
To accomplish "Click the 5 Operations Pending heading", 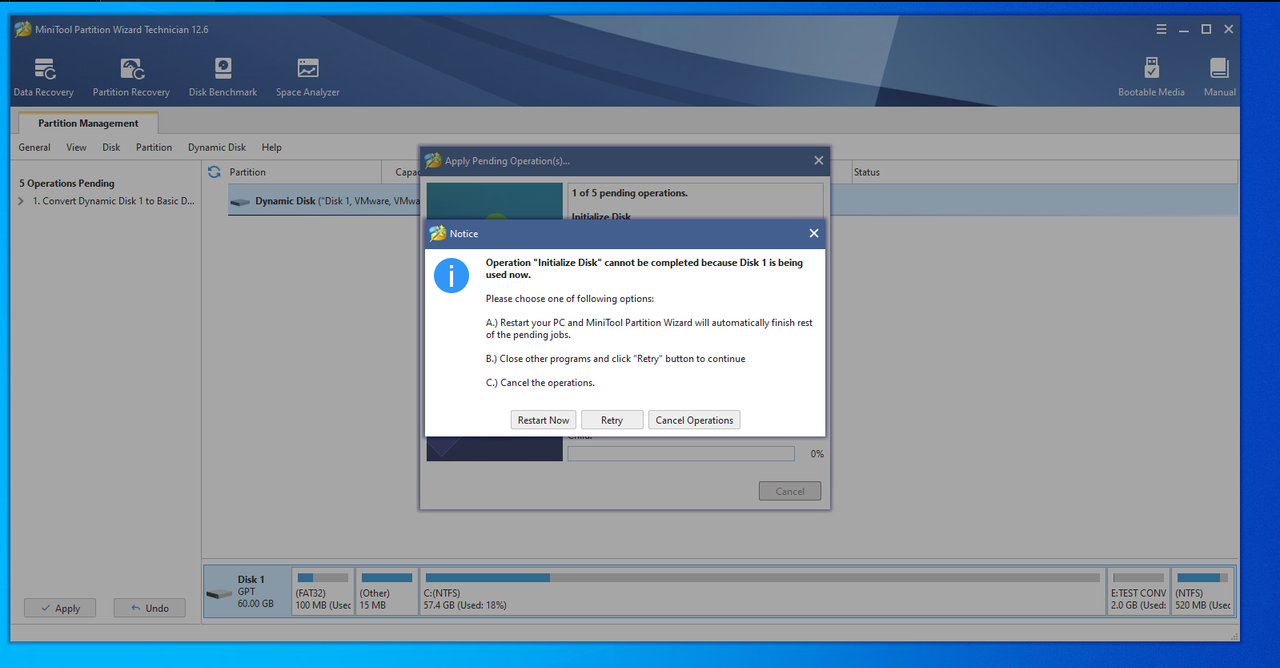I will [x=67, y=183].
